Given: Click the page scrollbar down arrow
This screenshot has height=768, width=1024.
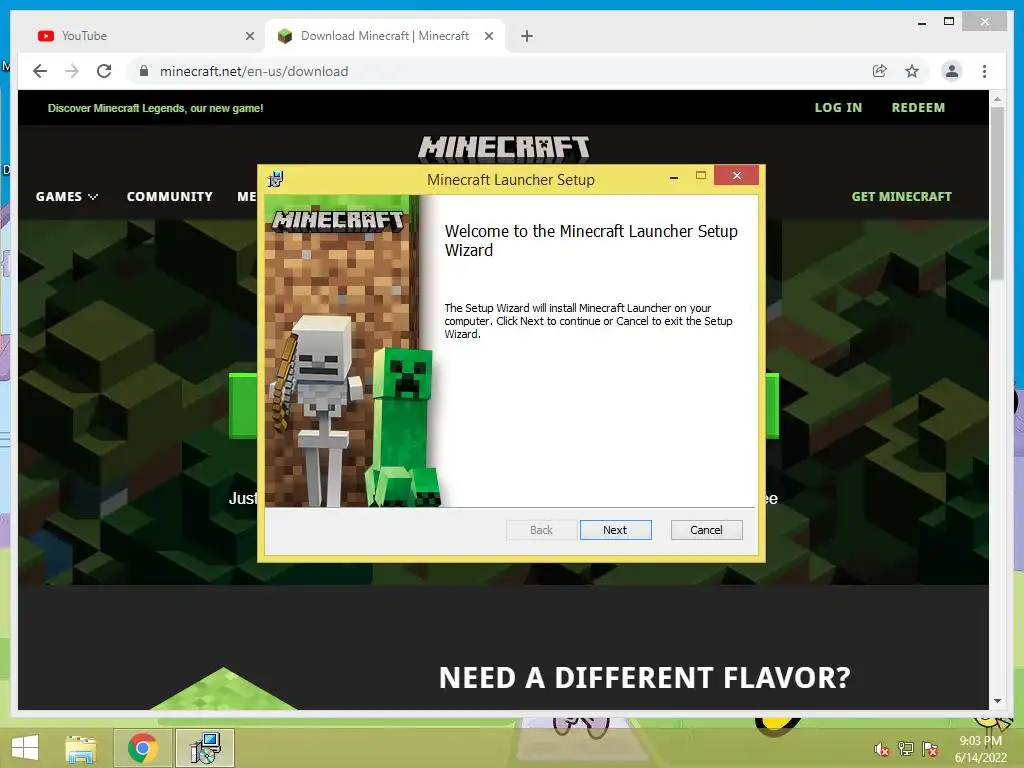Looking at the screenshot, I should point(997,701).
